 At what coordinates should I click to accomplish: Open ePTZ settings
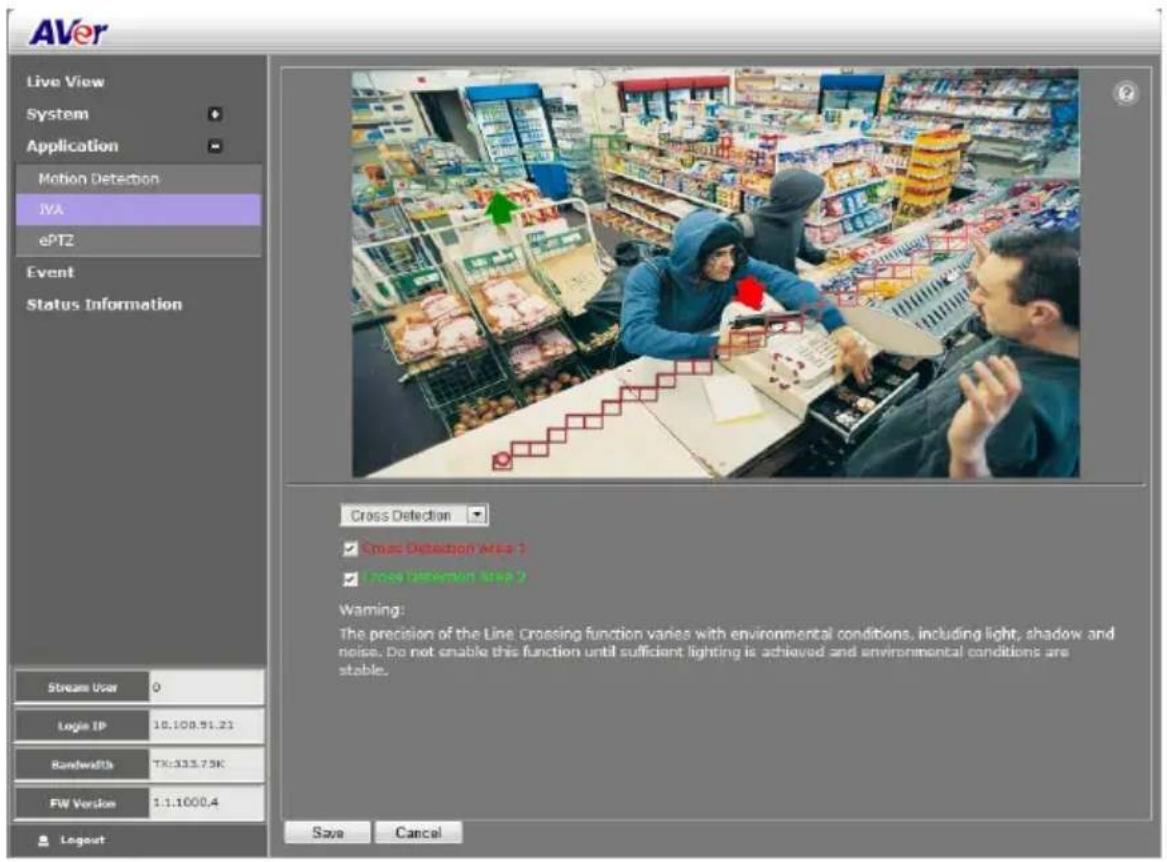click(x=139, y=240)
